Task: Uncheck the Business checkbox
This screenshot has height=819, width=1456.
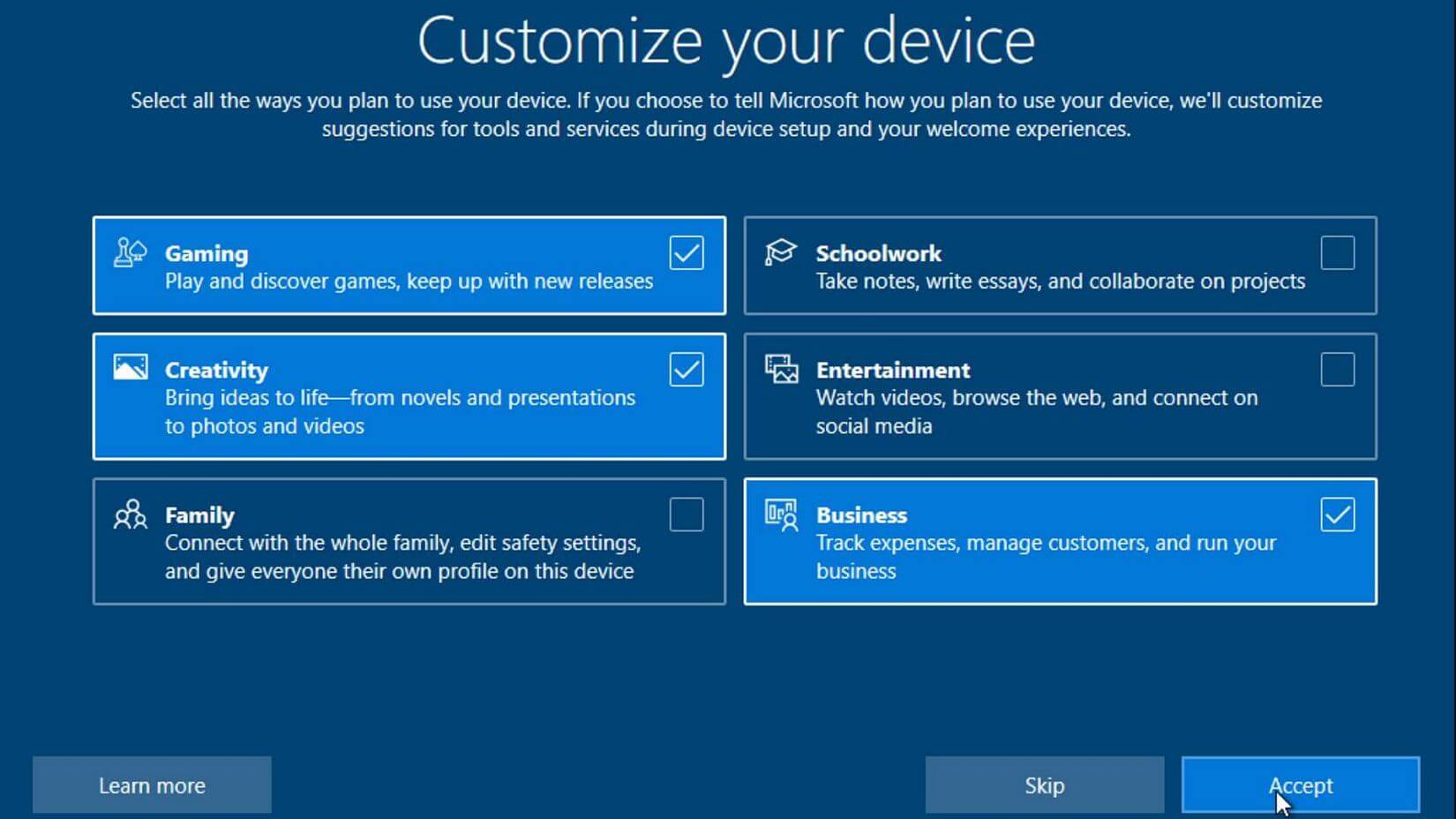Action: pyautogui.click(x=1337, y=515)
